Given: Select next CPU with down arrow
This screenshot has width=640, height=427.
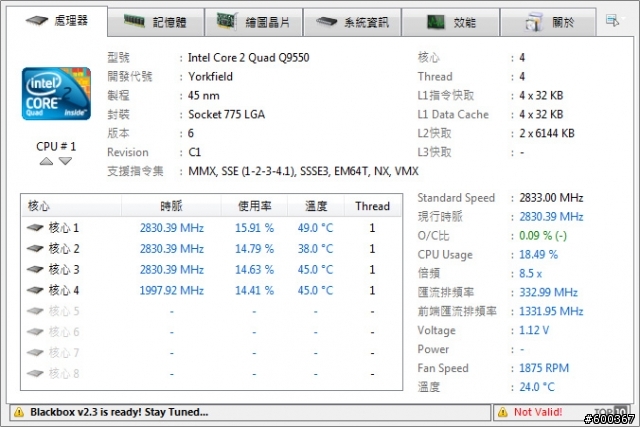Looking at the screenshot, I should point(65,161).
